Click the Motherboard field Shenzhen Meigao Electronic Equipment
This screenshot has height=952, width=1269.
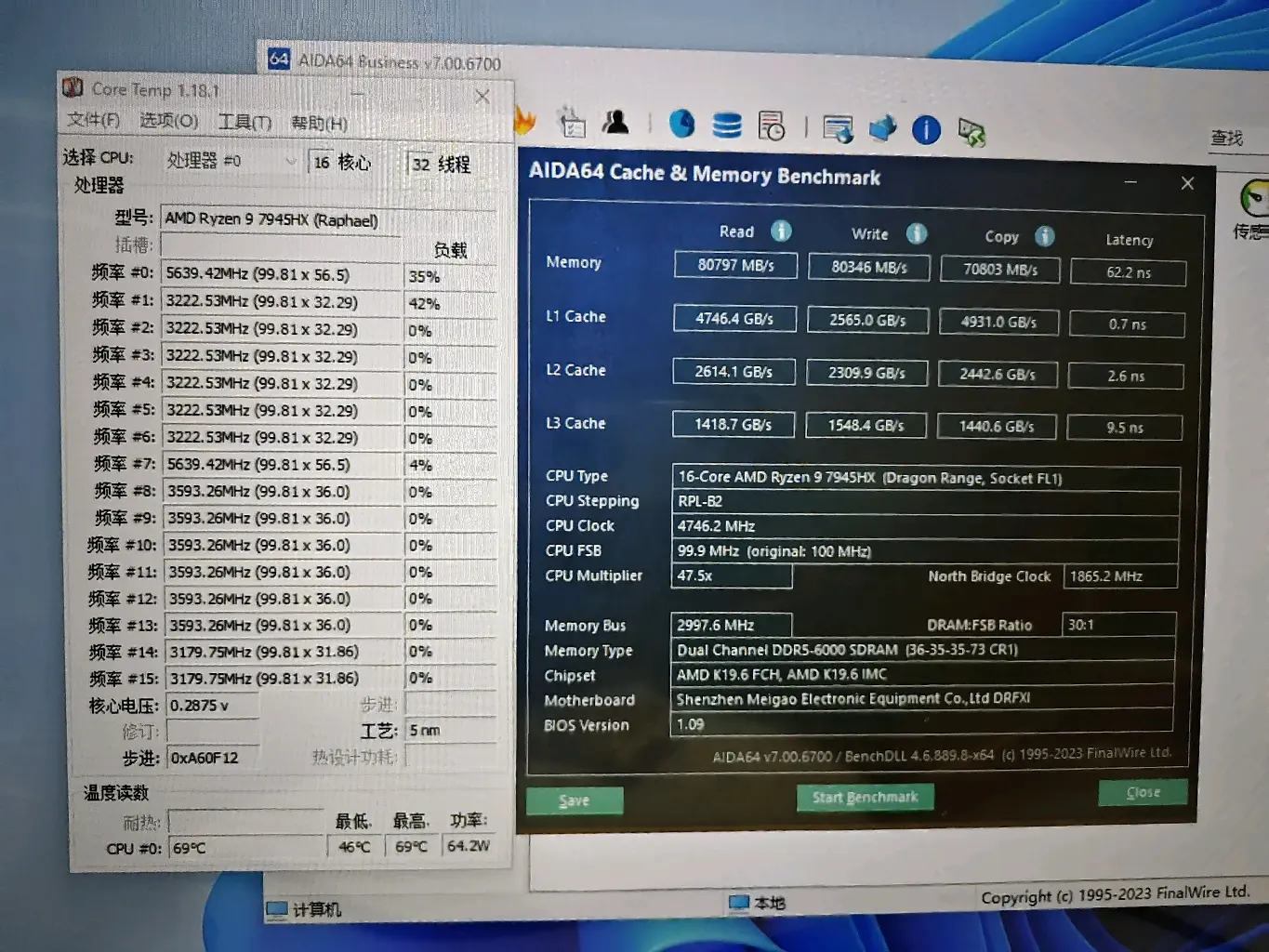922,699
